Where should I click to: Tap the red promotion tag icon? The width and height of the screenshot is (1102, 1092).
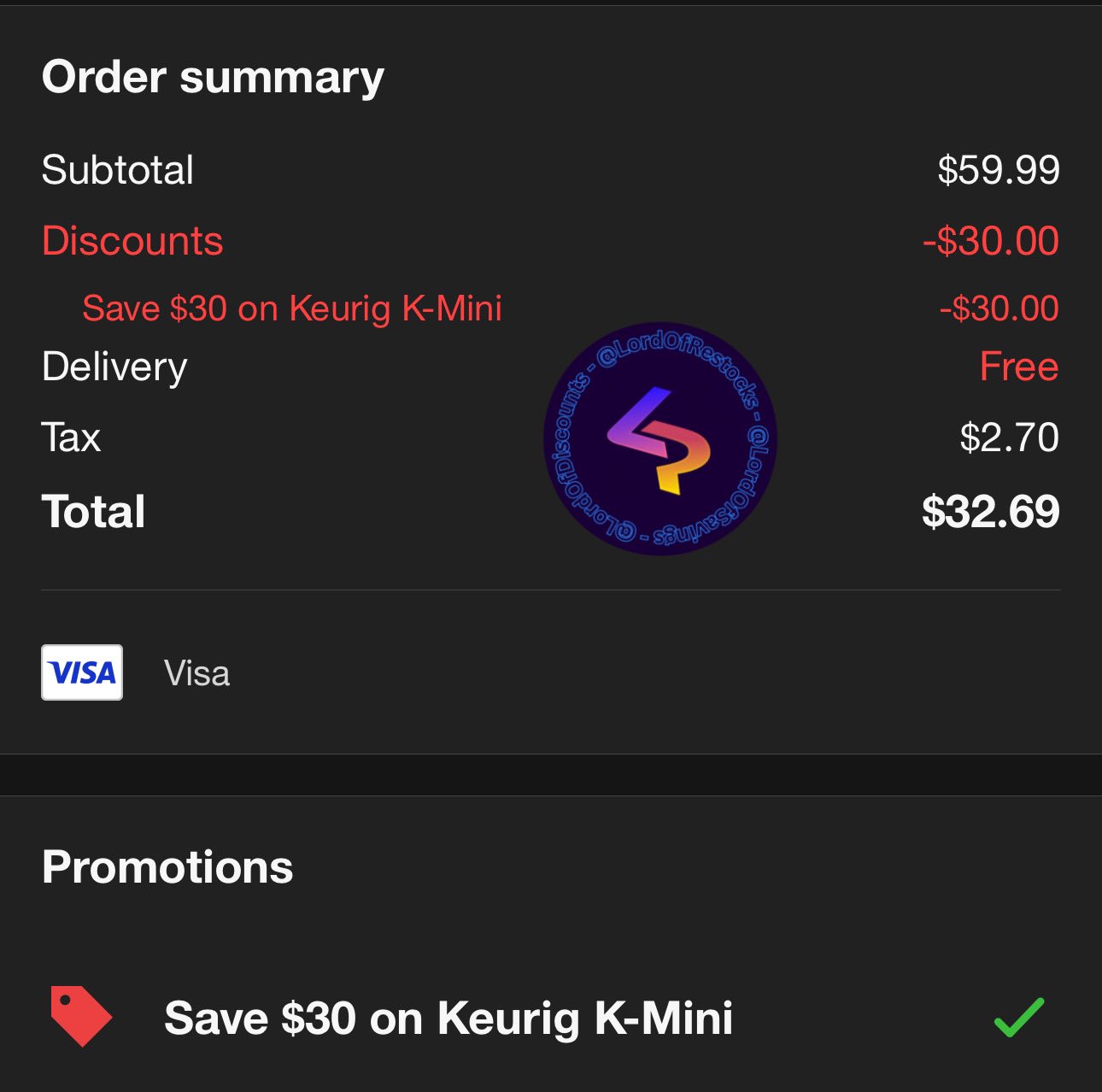click(81, 1016)
